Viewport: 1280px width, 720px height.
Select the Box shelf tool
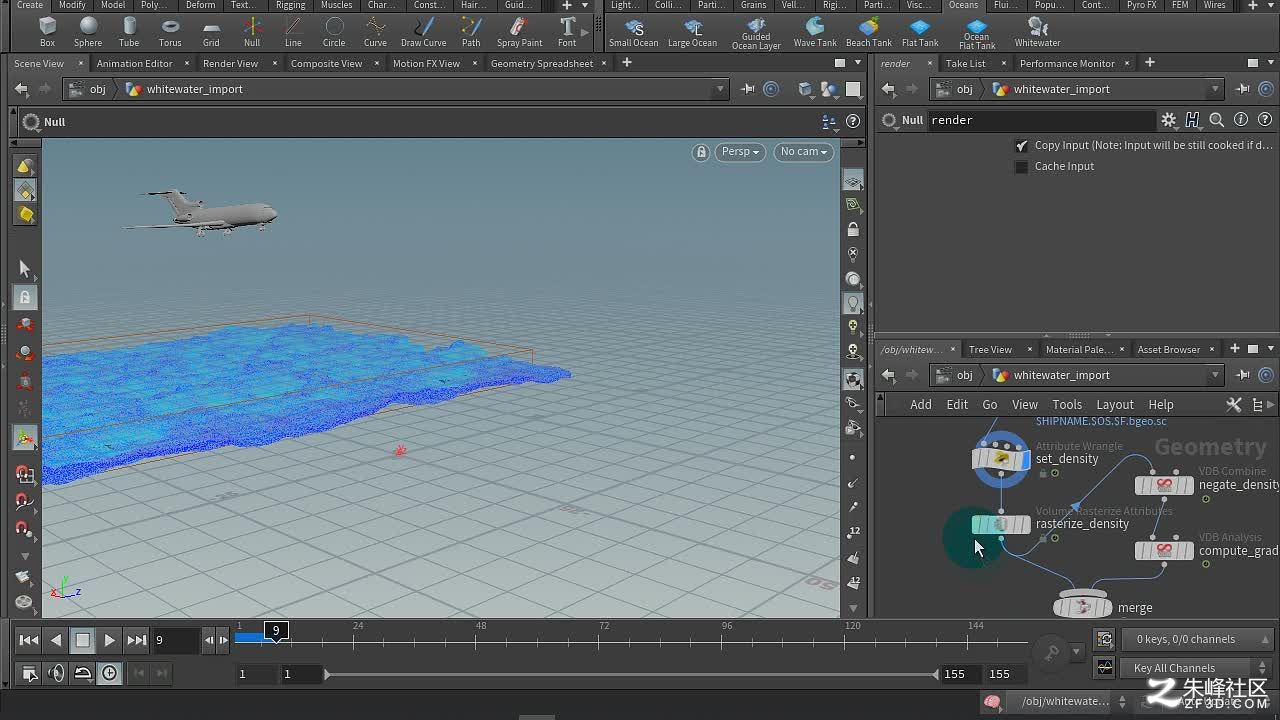point(47,31)
